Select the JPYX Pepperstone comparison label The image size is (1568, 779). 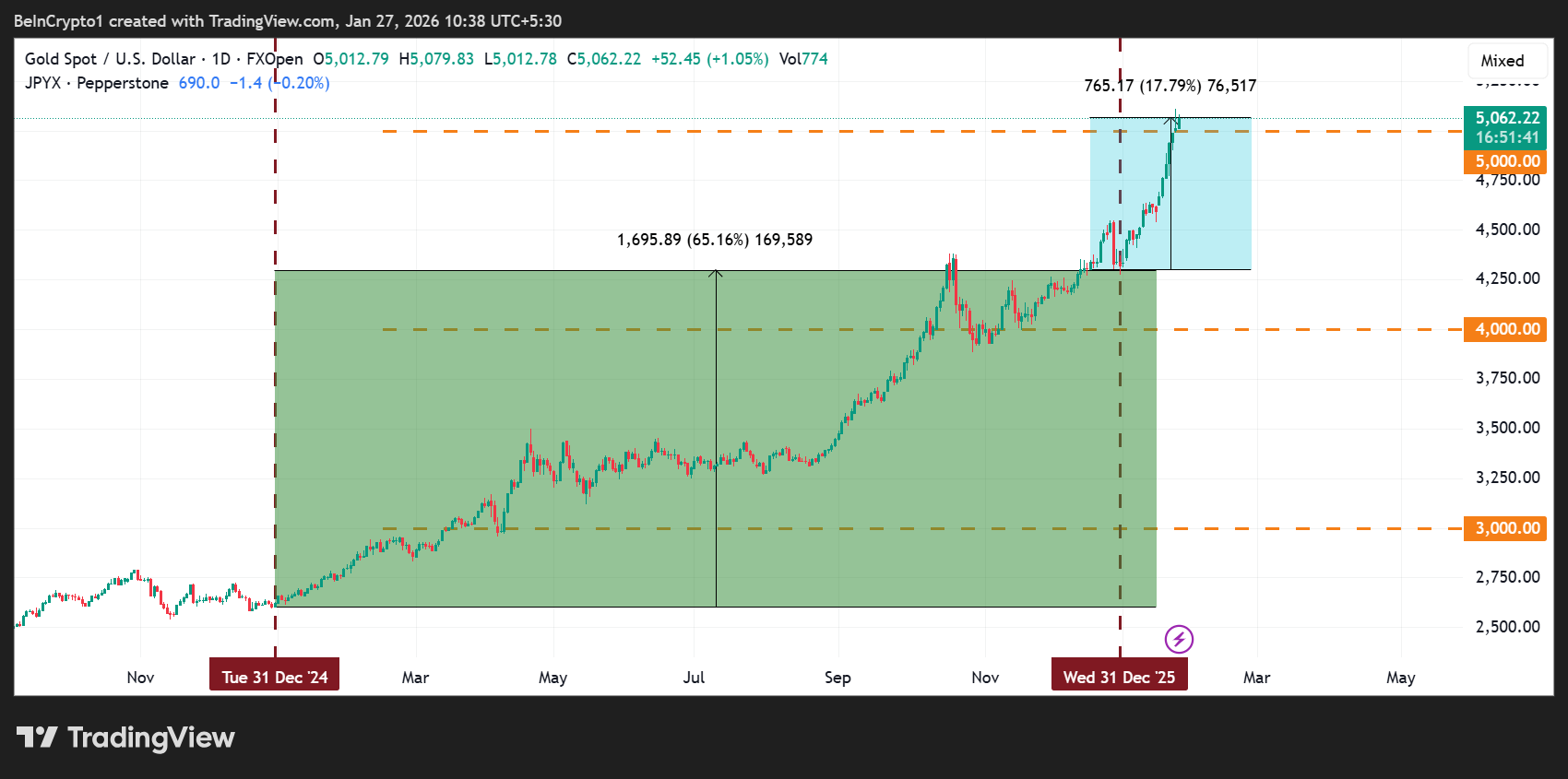[x=97, y=83]
